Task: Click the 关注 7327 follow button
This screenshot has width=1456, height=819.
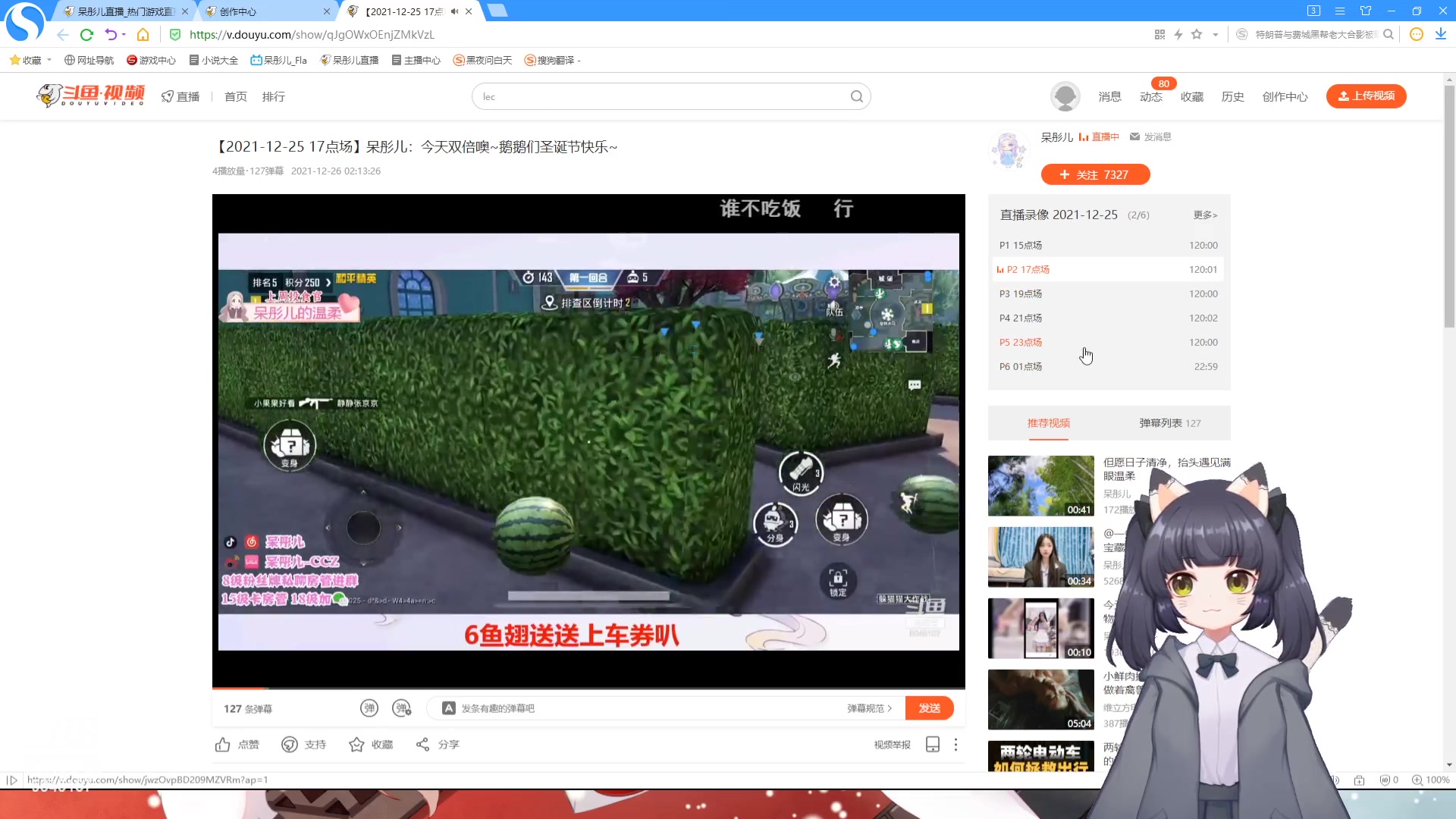Action: click(x=1095, y=174)
